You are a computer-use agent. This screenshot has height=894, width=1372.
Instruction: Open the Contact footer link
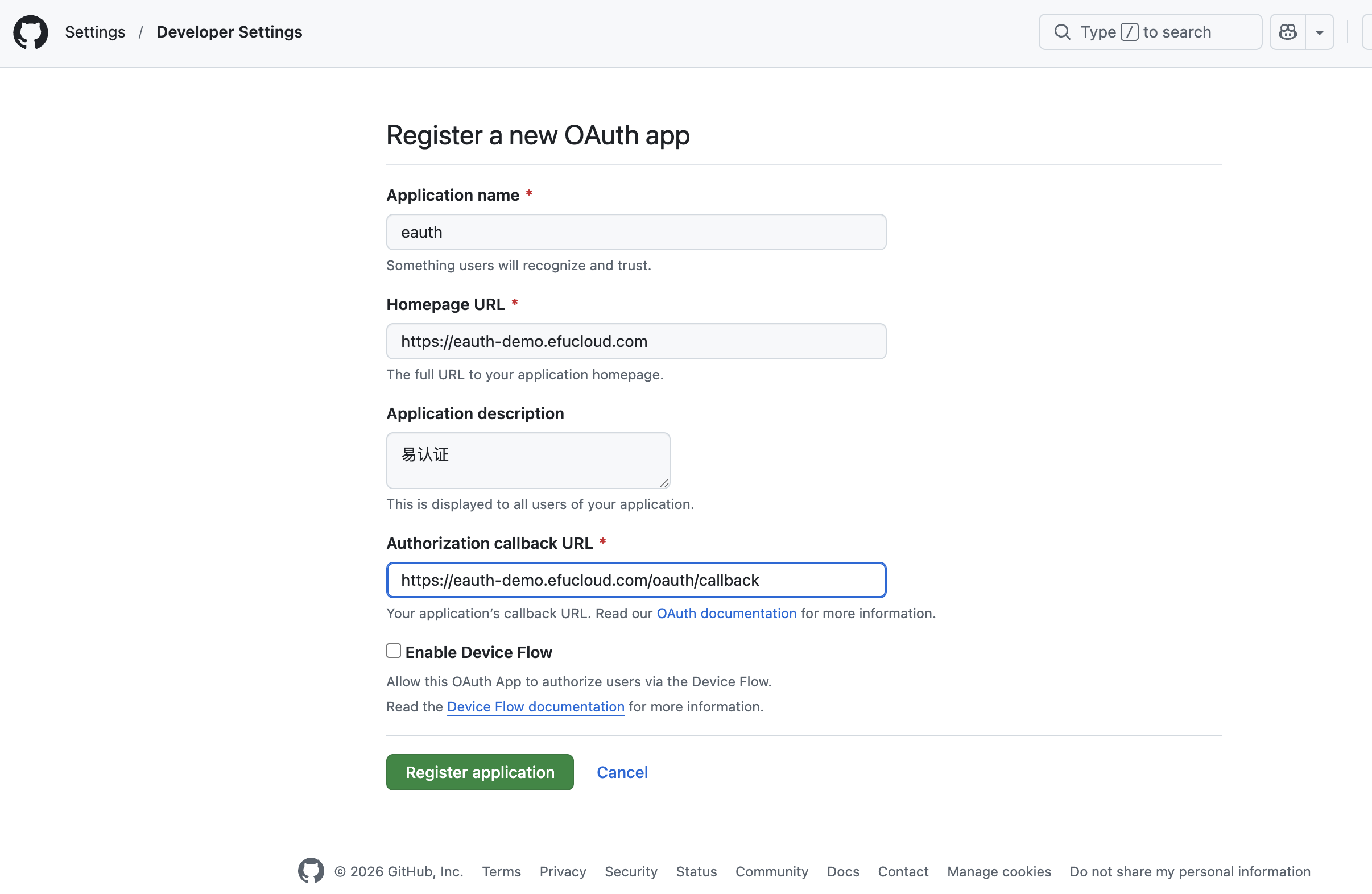coord(903,871)
